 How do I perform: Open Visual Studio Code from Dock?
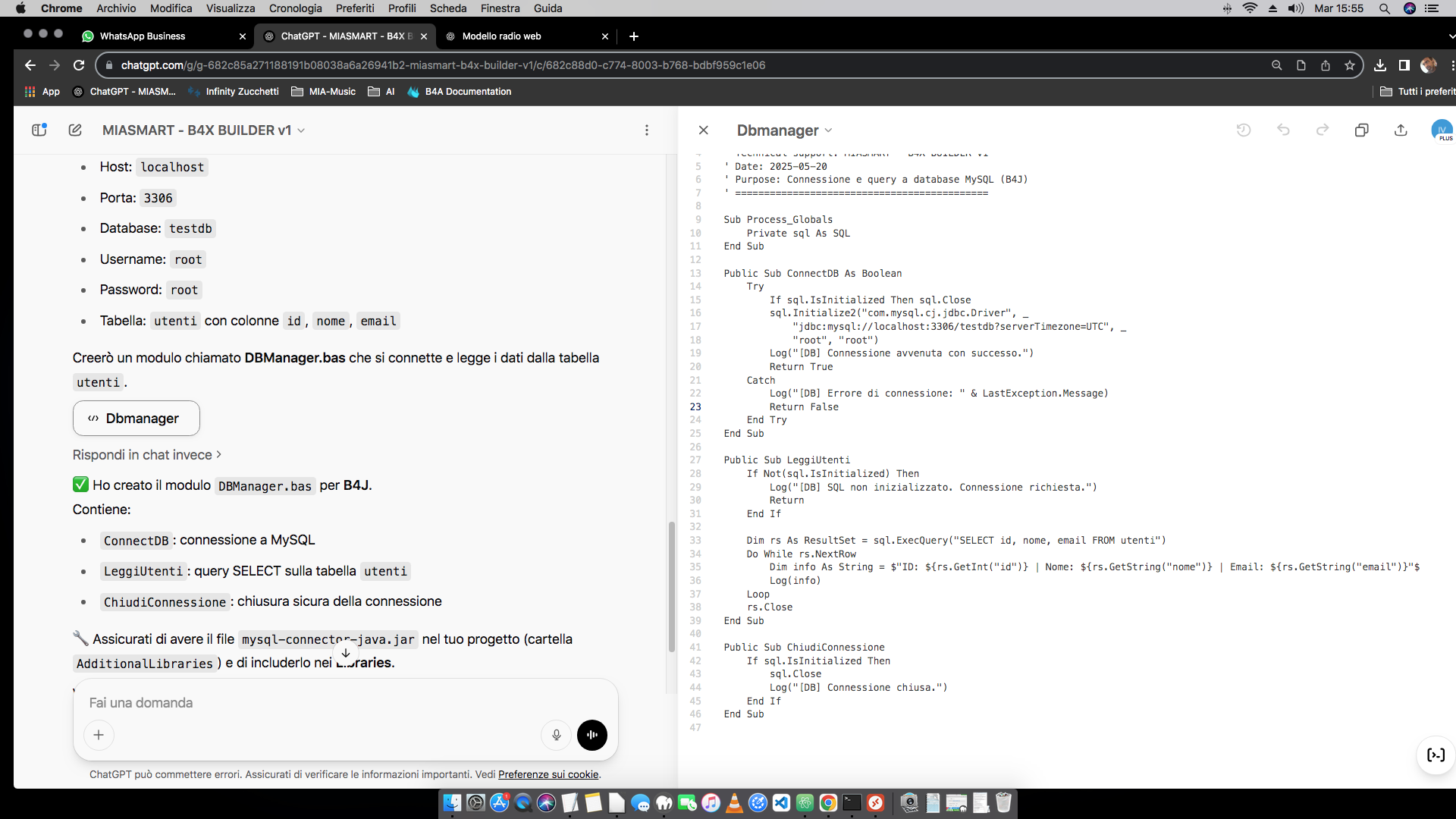781,803
